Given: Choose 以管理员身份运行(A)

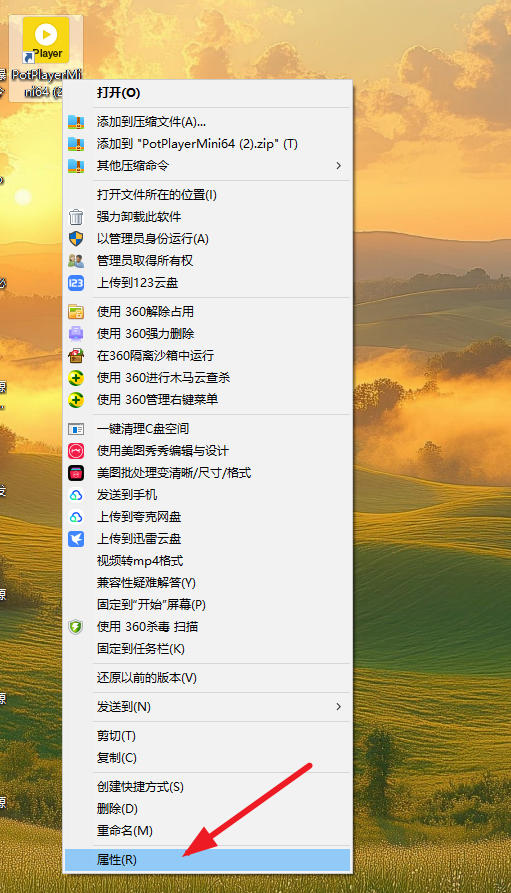Looking at the screenshot, I should 207,239.
